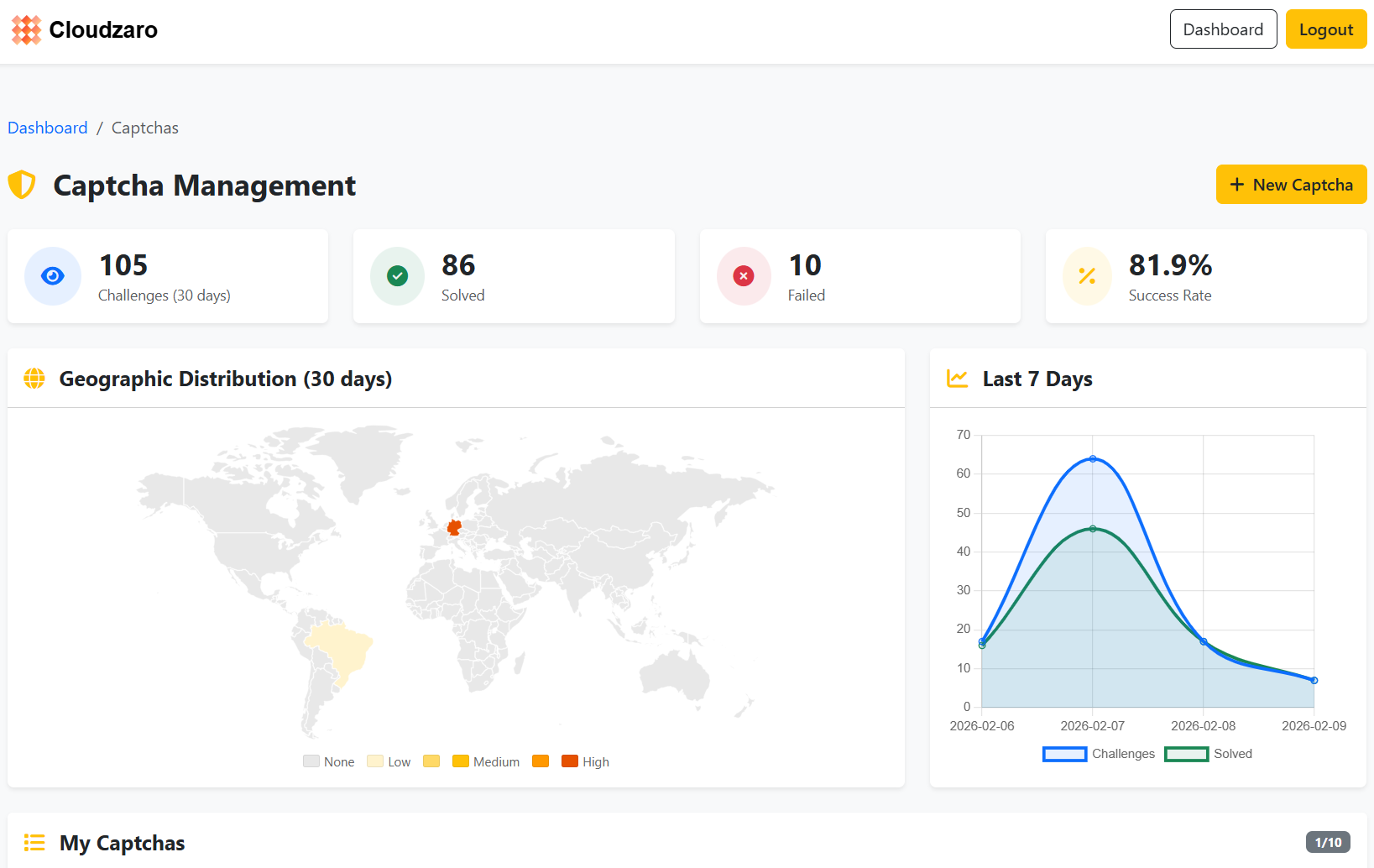Click the line chart icon beside Last 7 Days
The height and width of the screenshot is (868, 1374).
tap(957, 379)
